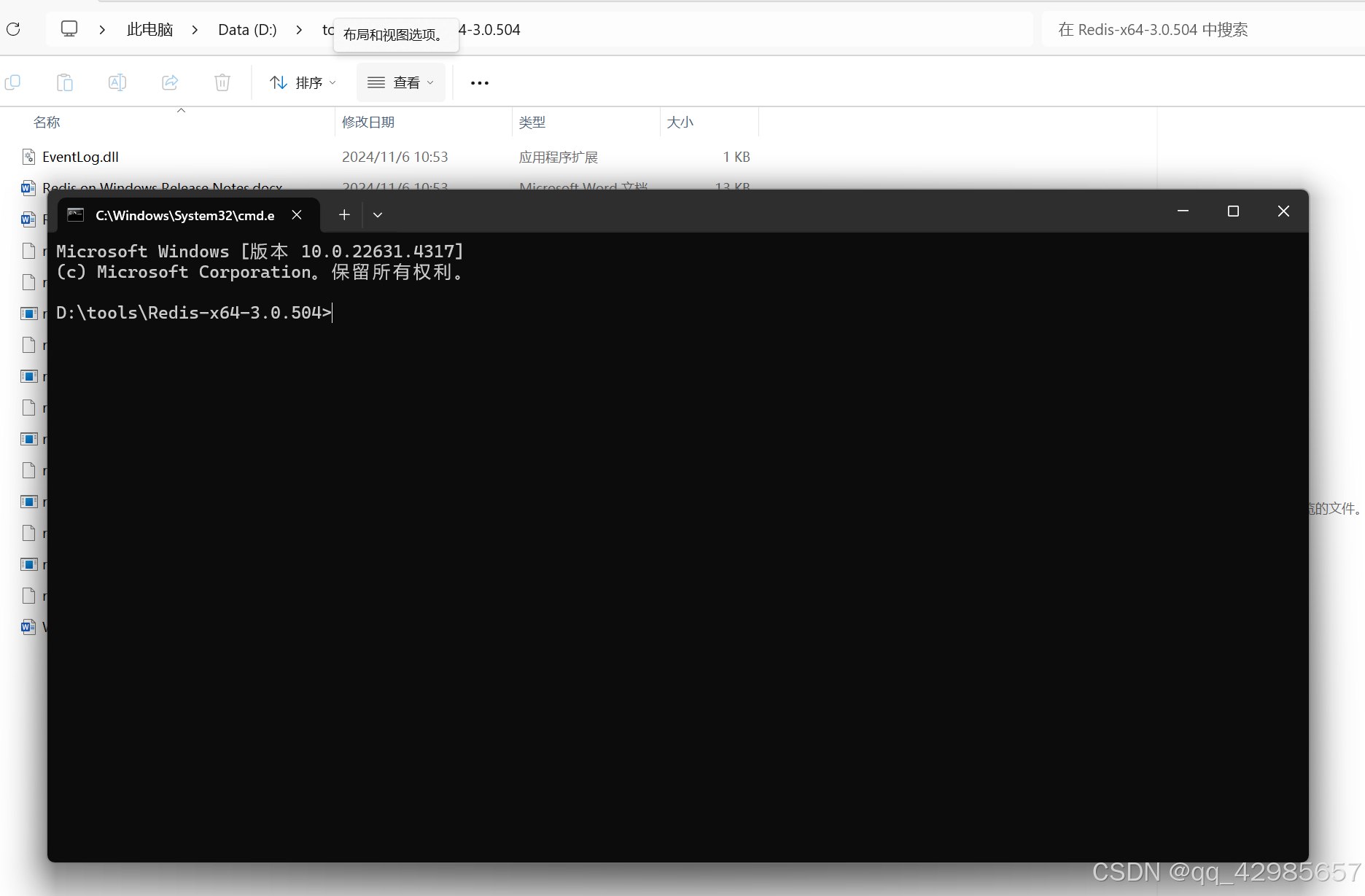Sort by the 大小 column header
Screen dimensions: 1365x896
point(680,122)
